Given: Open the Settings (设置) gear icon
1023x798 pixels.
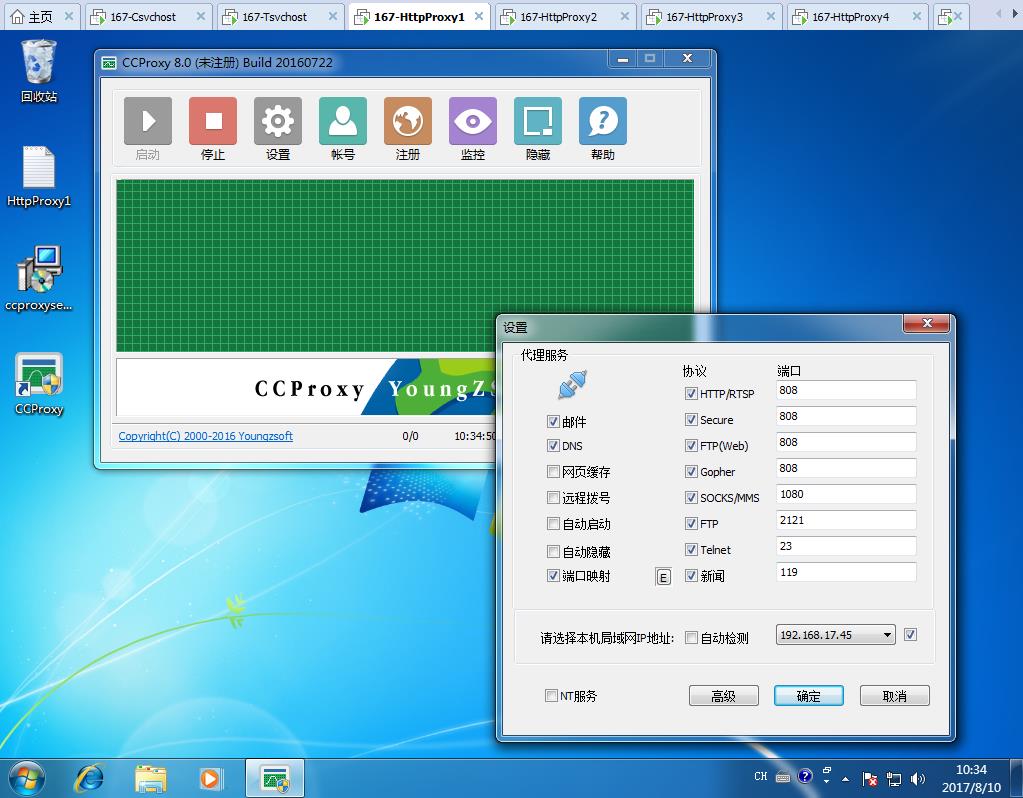Looking at the screenshot, I should coord(278,122).
